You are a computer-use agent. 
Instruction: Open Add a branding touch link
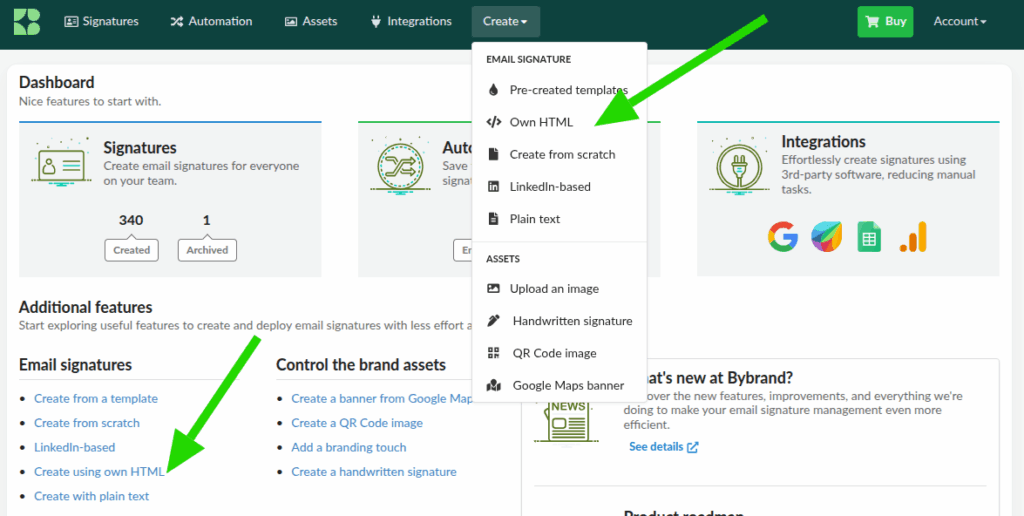(x=349, y=447)
